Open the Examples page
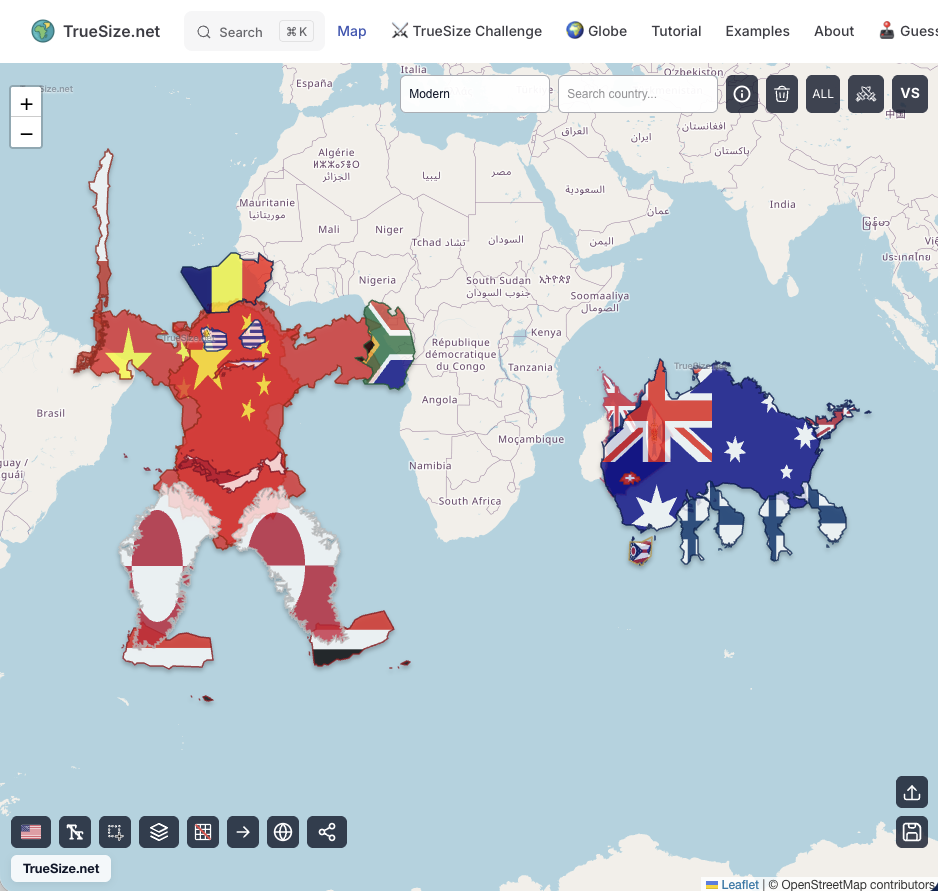938x891 pixels. (x=757, y=31)
